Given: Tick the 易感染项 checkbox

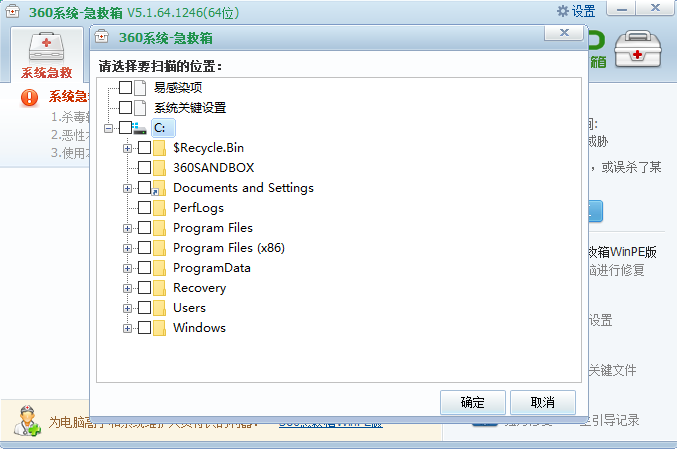Looking at the screenshot, I should pos(126,87).
